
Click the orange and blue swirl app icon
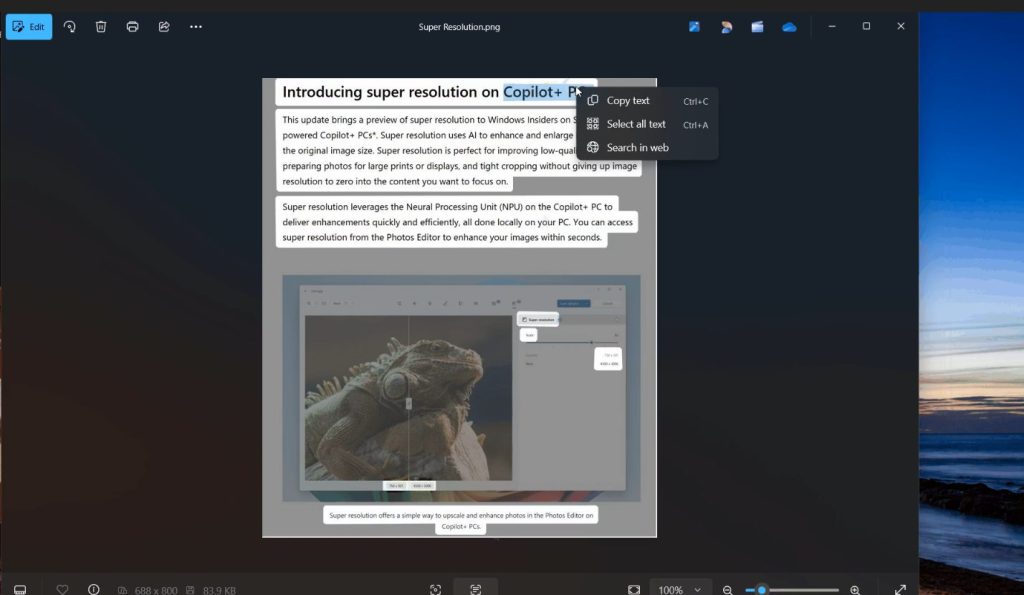pyautogui.click(x=726, y=27)
